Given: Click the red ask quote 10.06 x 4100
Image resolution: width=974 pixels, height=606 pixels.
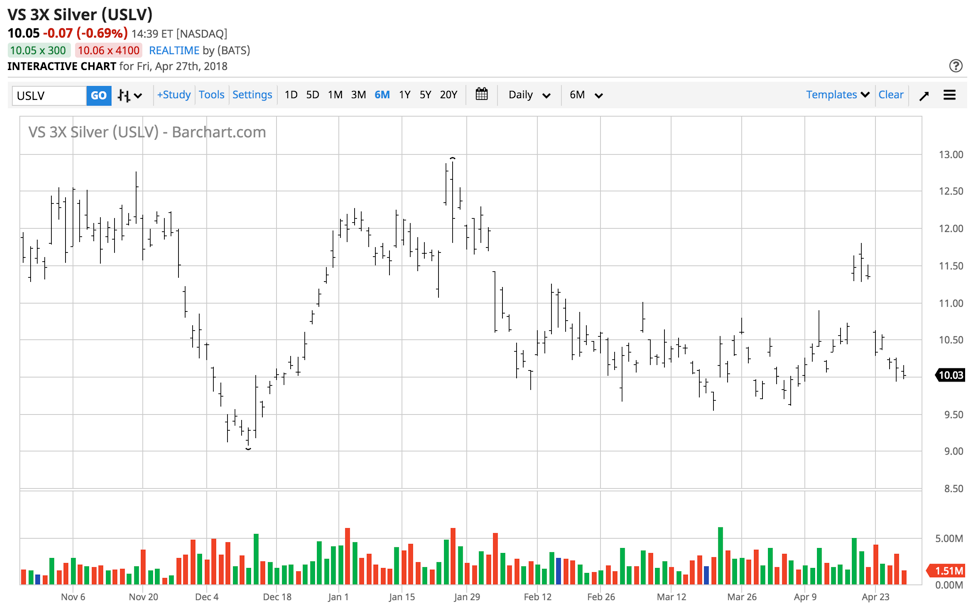Looking at the screenshot, I should point(109,50).
